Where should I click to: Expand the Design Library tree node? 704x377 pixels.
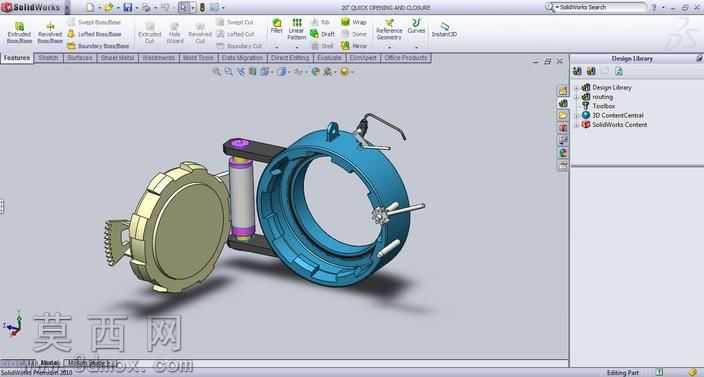click(x=576, y=88)
